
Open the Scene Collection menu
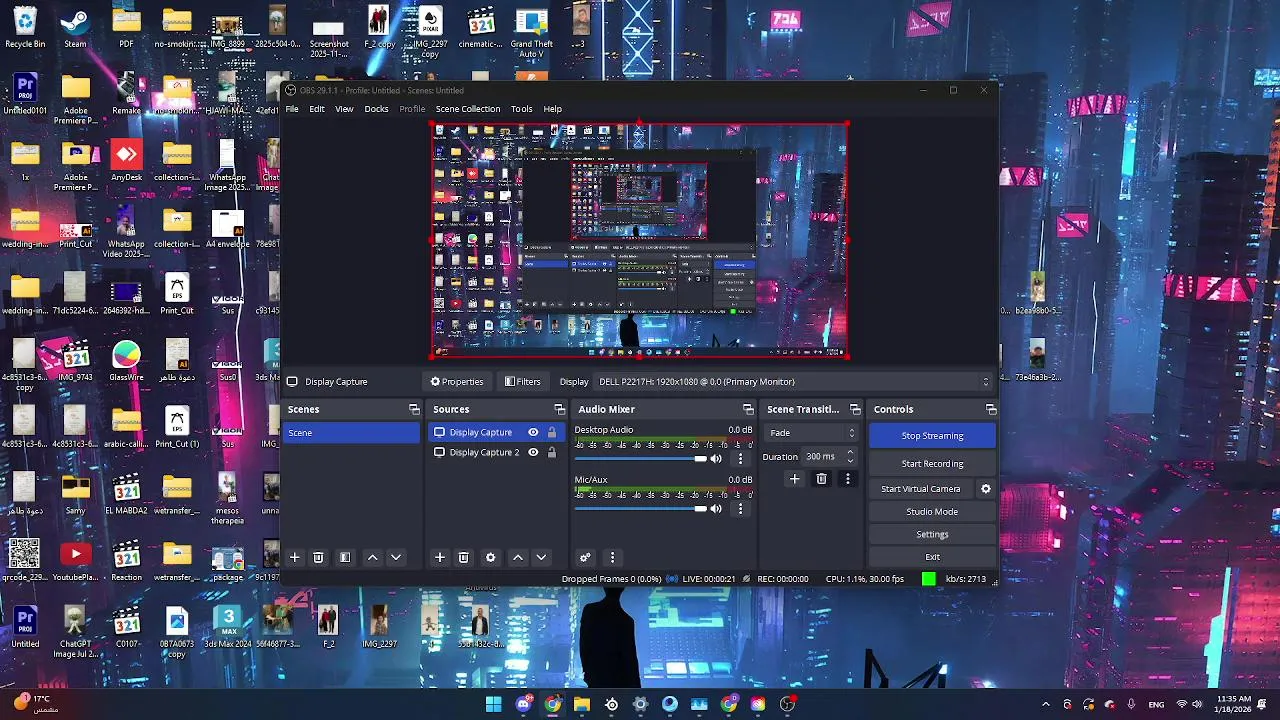click(x=467, y=109)
